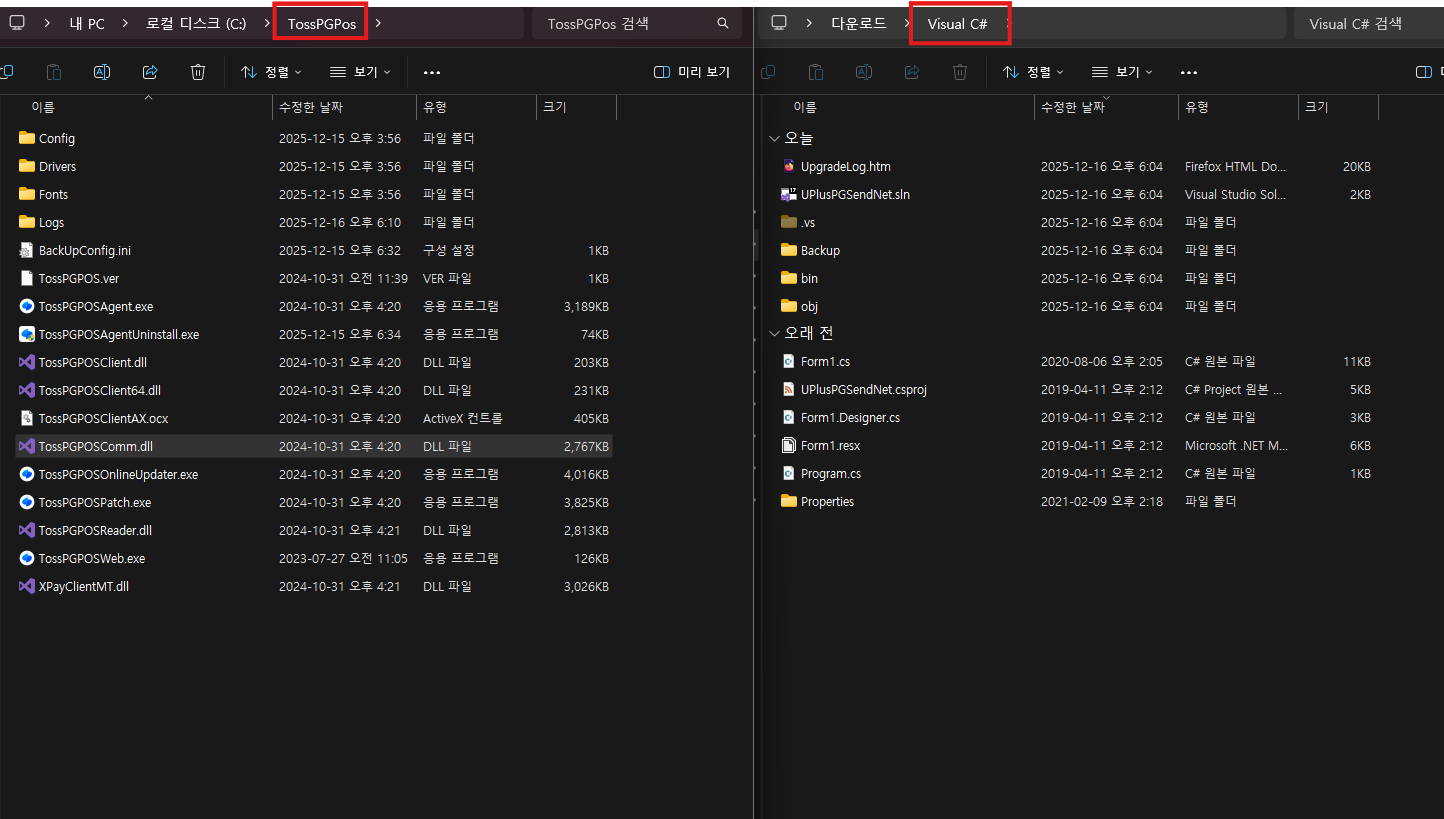1444x819 pixels.
Task: Select the XPayClientMT.dll file icon
Action: [27, 586]
